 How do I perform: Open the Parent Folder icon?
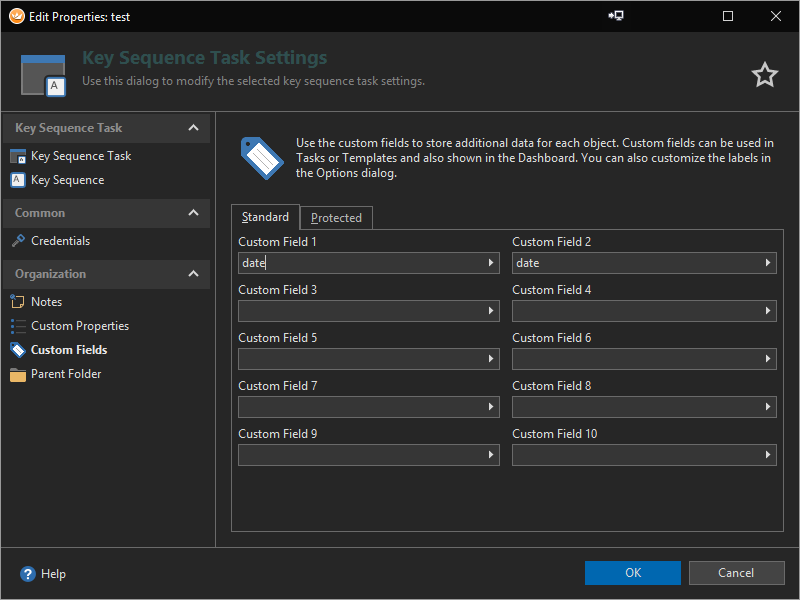pyautogui.click(x=18, y=374)
